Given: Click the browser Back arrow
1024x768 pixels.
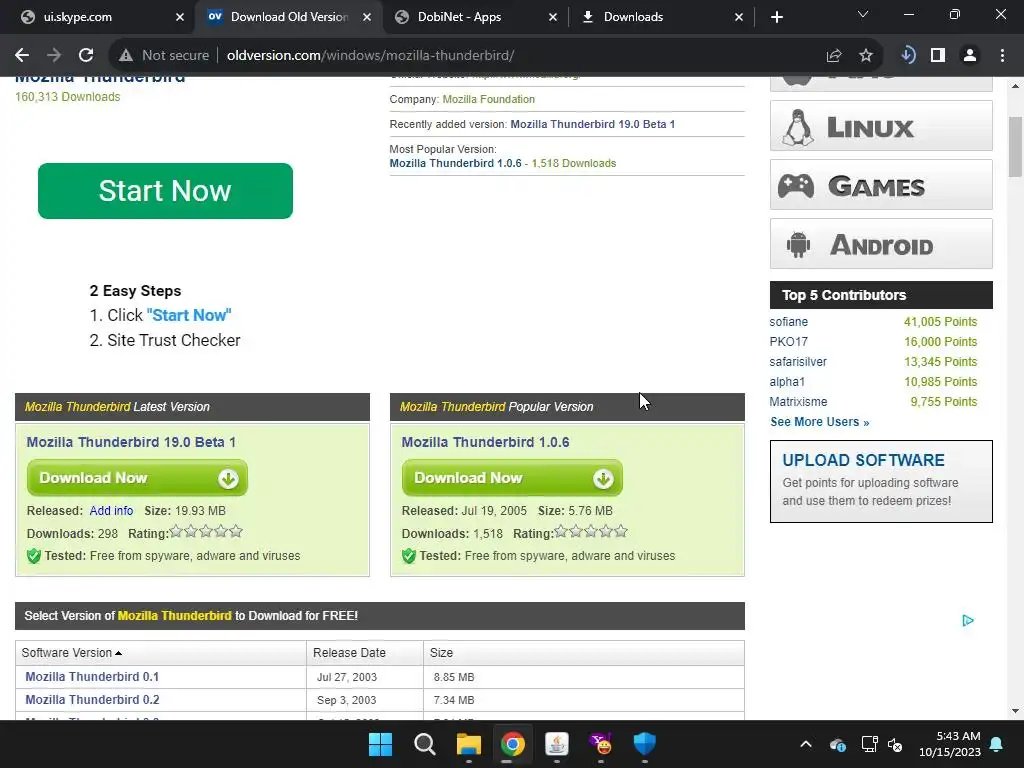Looking at the screenshot, I should pos(22,56).
